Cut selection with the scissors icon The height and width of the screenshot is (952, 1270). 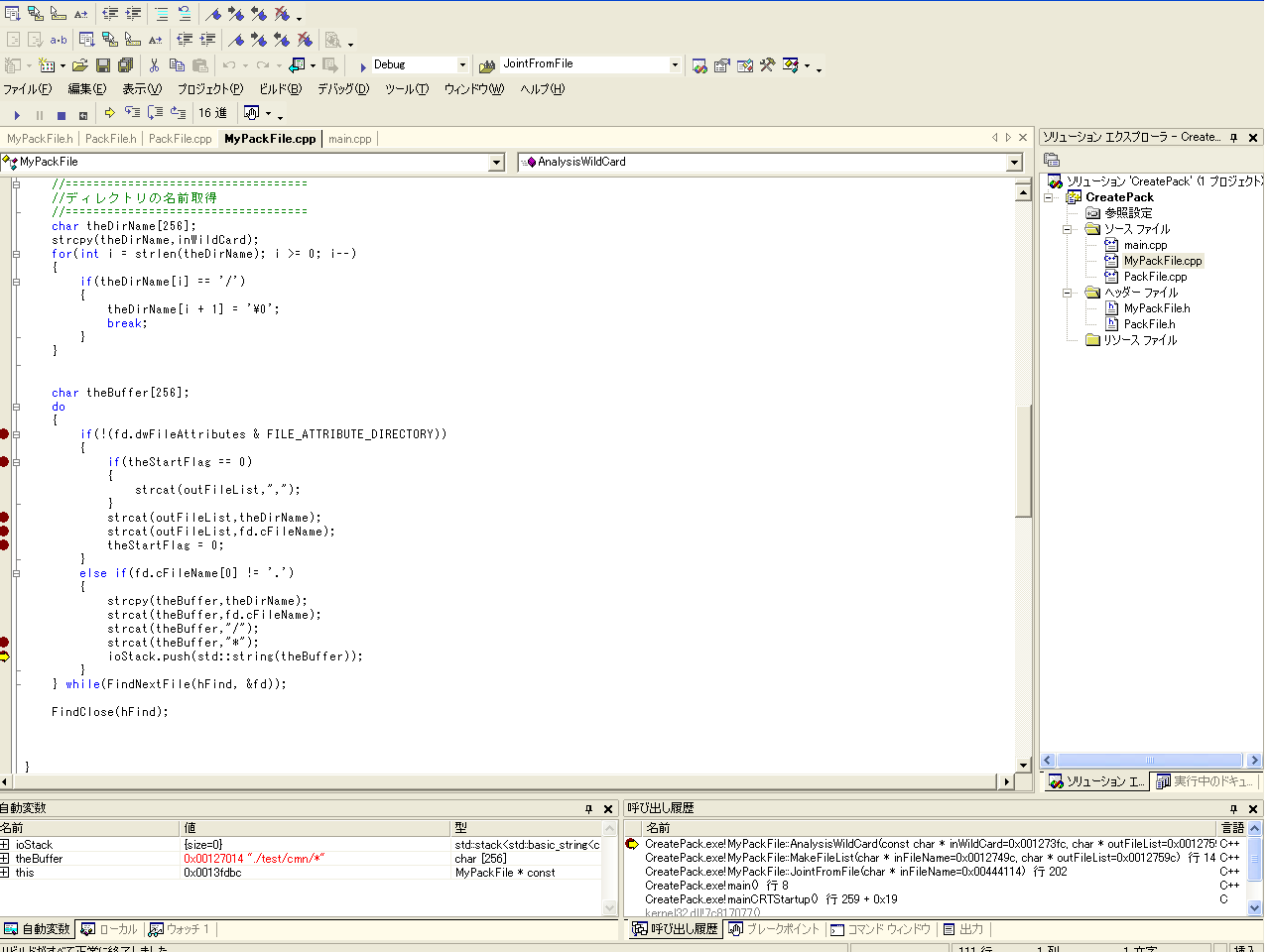point(154,65)
